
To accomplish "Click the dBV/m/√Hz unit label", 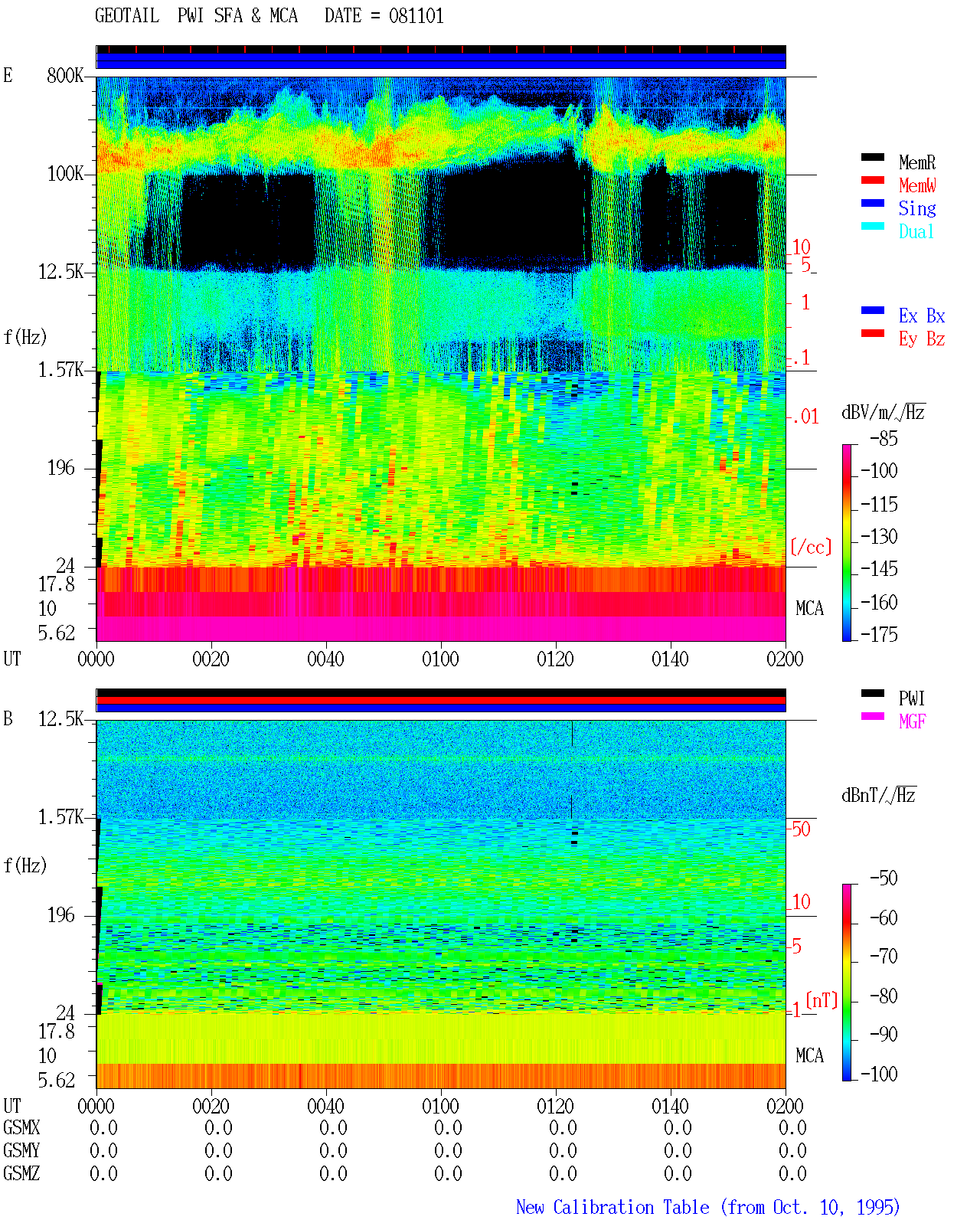I will (884, 412).
